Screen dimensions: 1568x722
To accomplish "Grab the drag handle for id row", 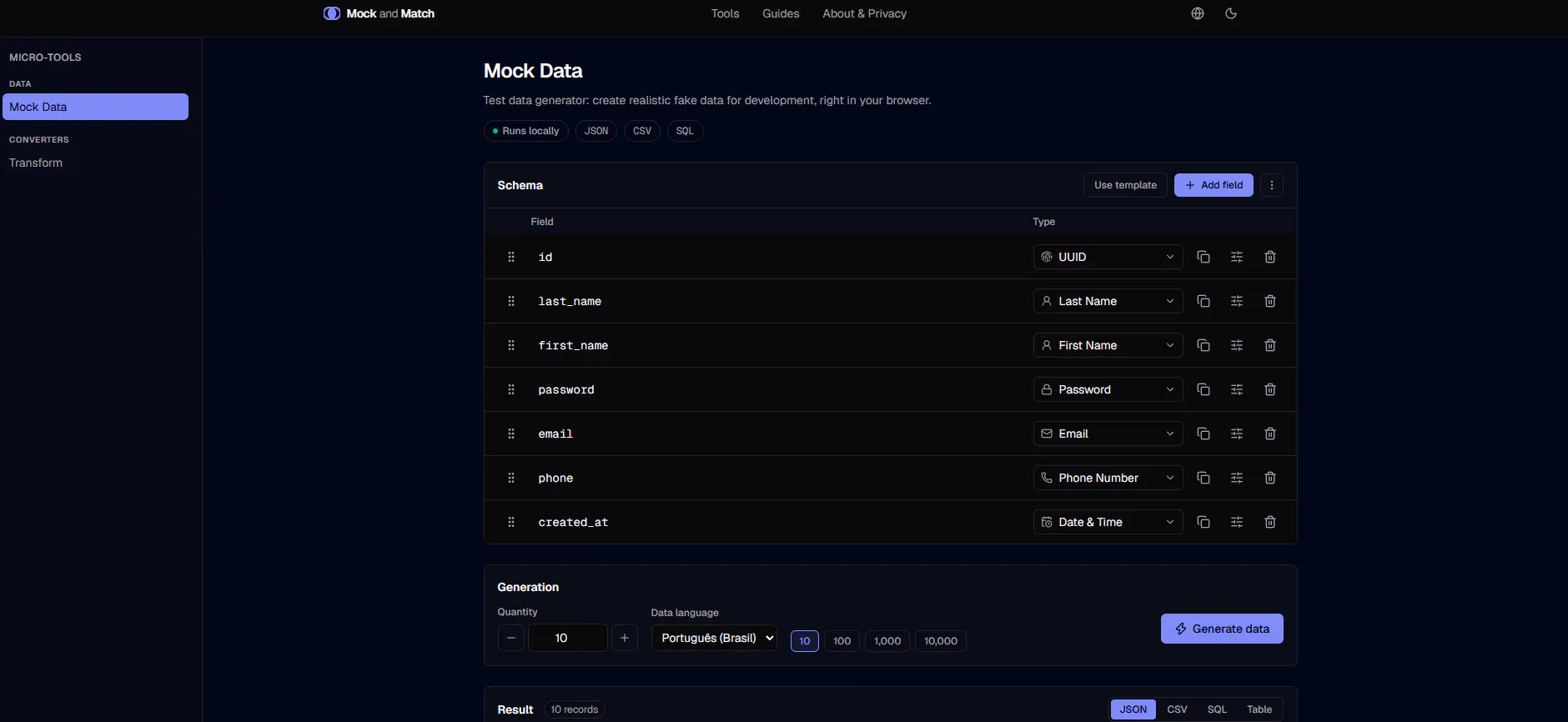I will pos(511,257).
